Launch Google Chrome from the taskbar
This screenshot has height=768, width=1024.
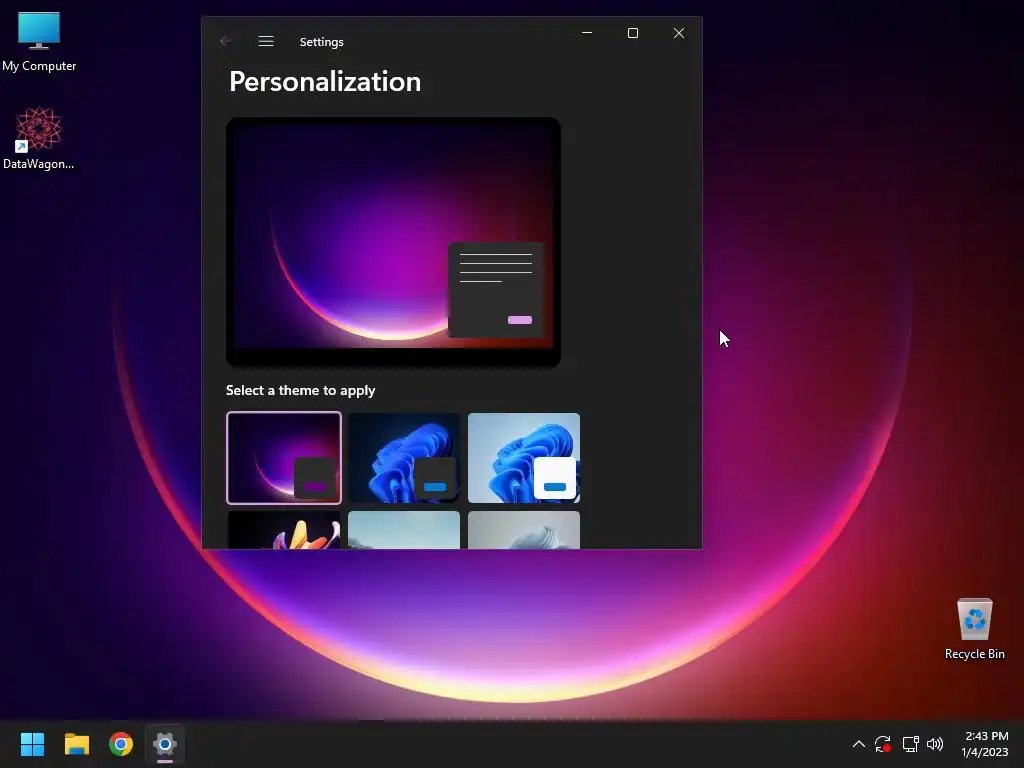[x=121, y=744]
